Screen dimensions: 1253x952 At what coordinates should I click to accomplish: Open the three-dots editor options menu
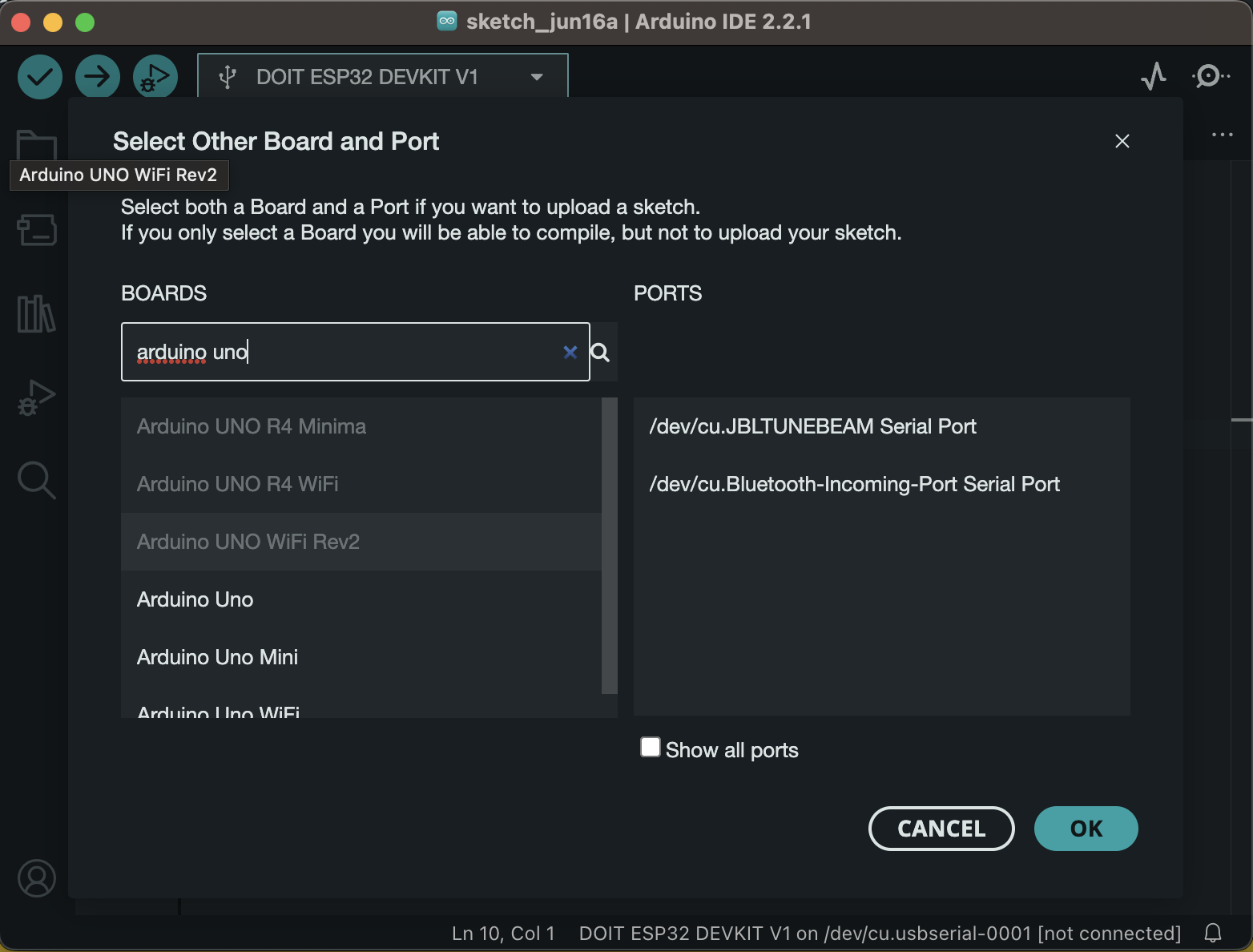click(1223, 135)
